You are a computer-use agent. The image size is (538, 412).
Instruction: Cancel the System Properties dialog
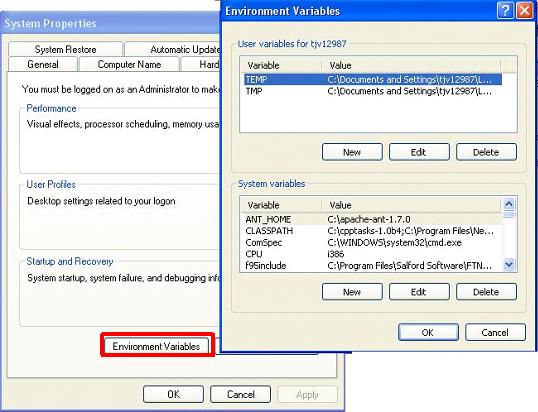241,394
